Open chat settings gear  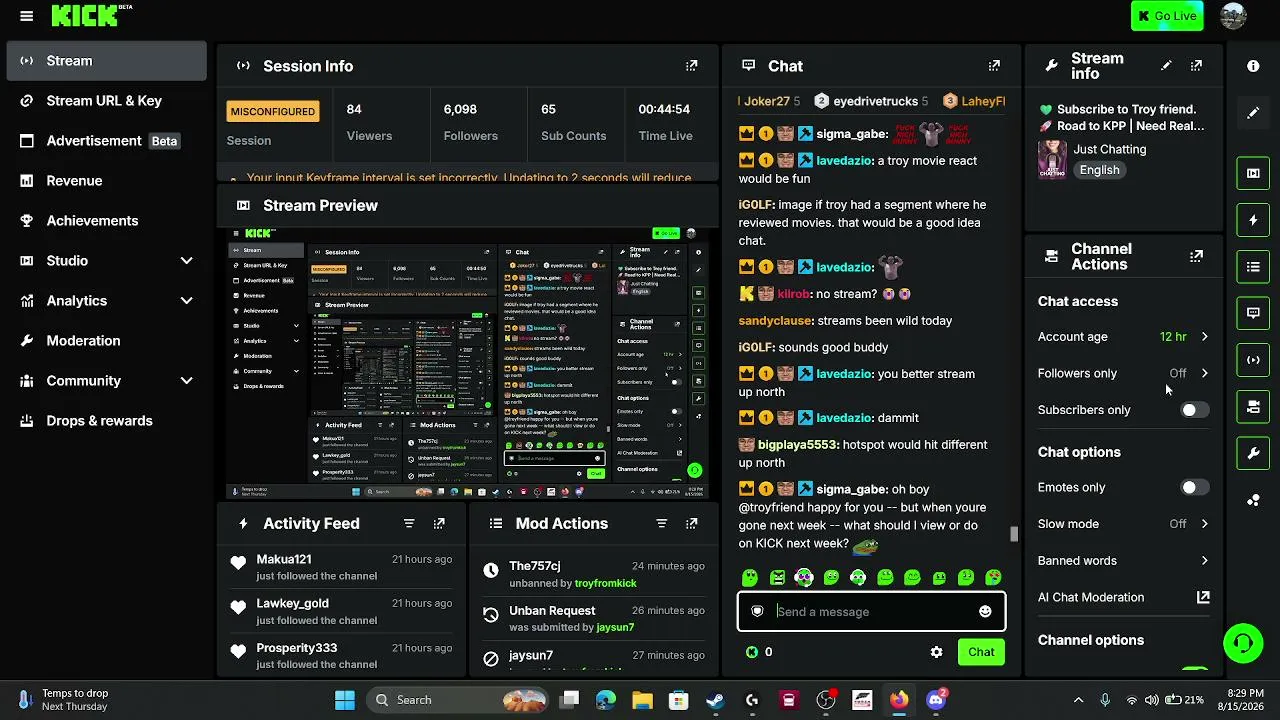pyautogui.click(x=936, y=652)
